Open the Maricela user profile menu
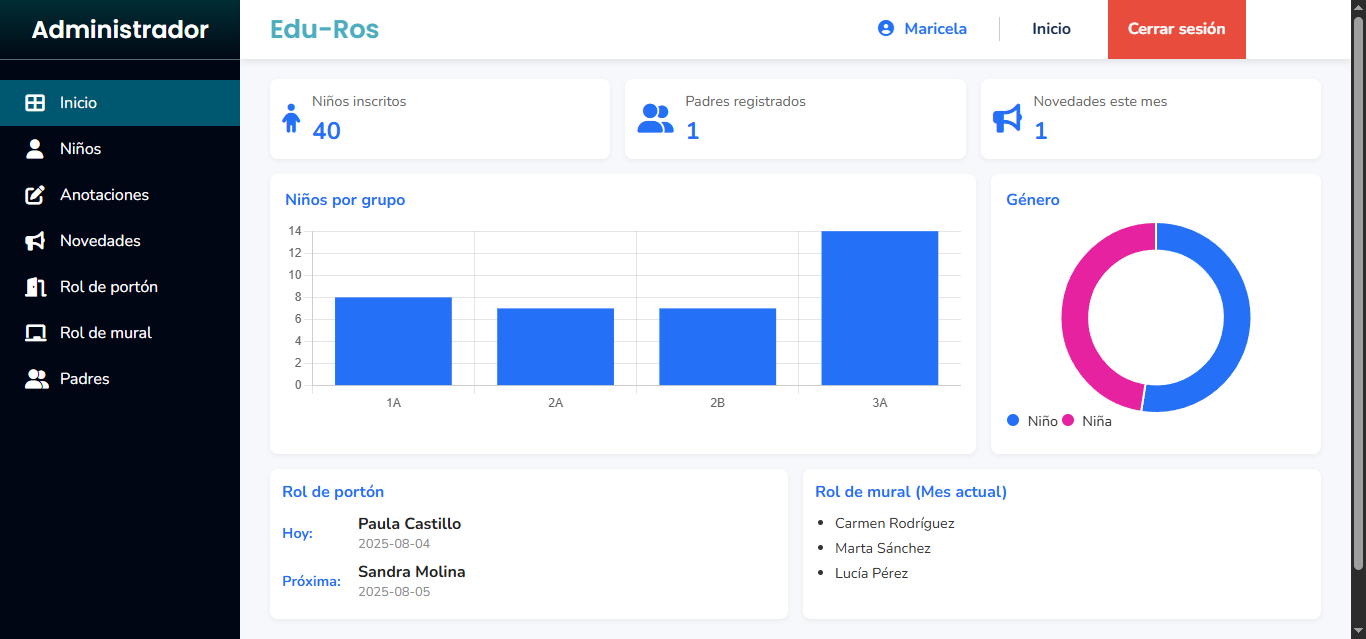Screen dimensions: 1366x639 point(934,29)
